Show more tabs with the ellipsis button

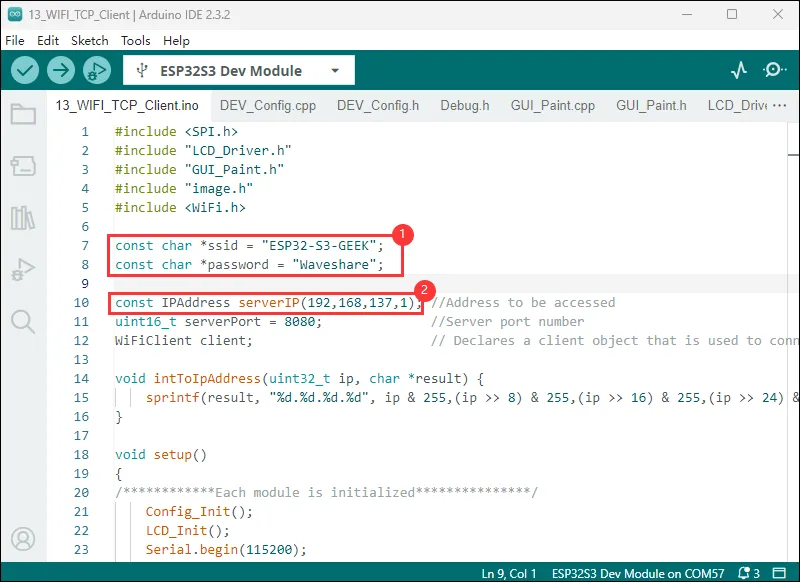coord(779,105)
